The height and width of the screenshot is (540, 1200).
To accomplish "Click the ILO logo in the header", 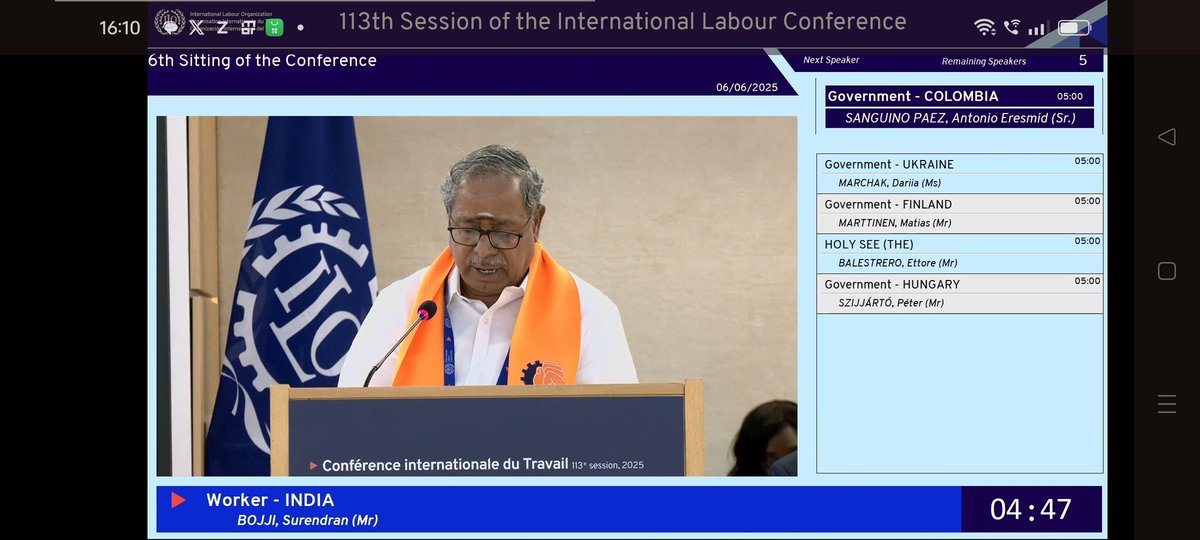I will click(x=170, y=22).
